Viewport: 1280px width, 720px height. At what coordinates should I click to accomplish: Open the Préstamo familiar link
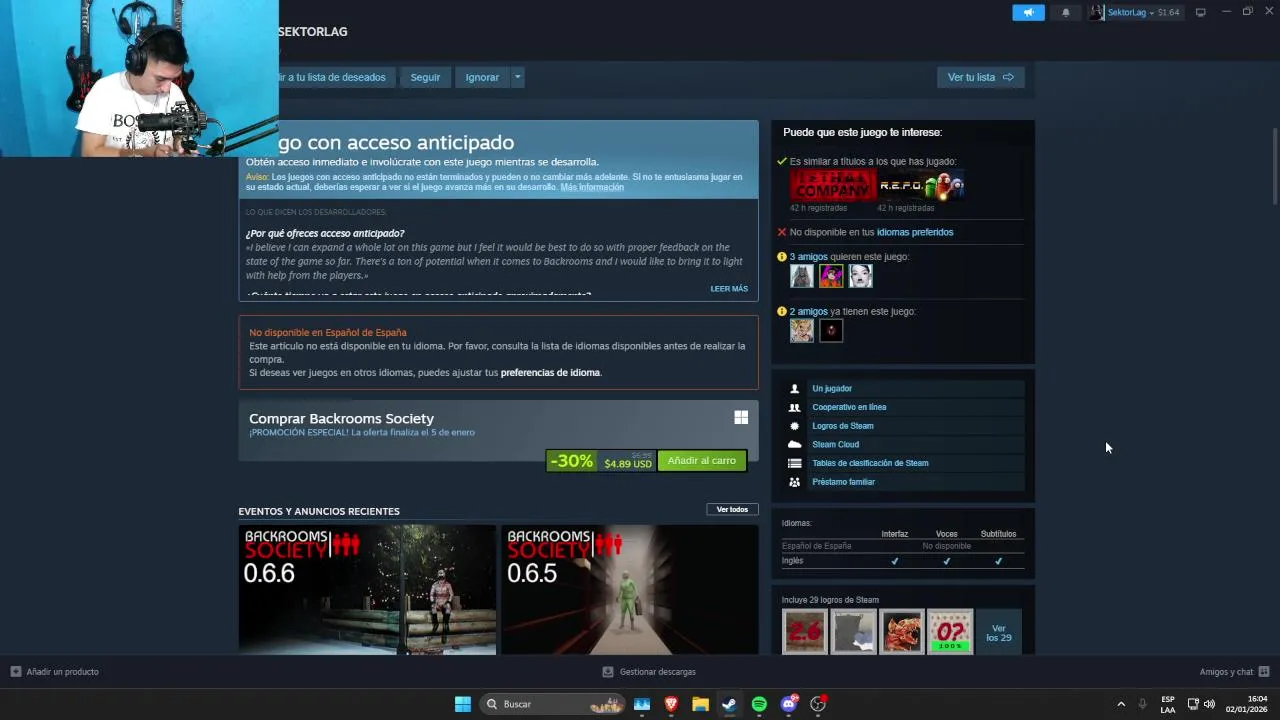point(844,482)
